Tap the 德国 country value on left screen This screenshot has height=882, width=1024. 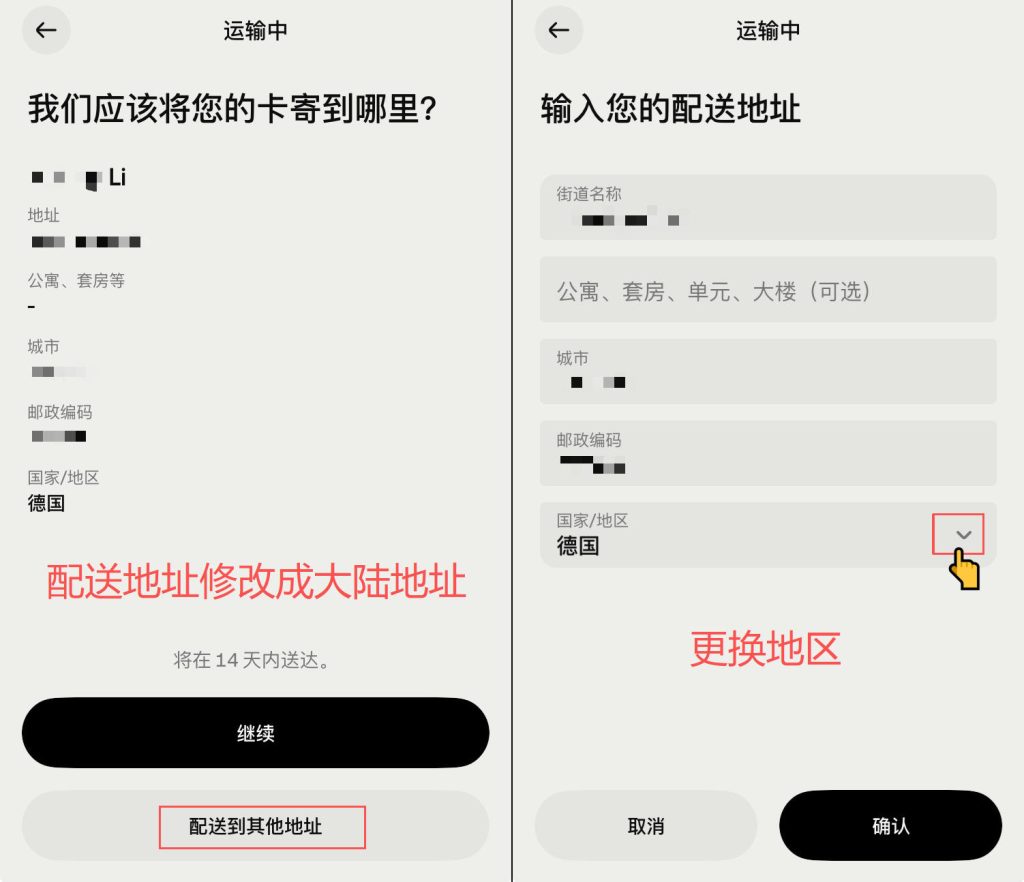(46, 503)
